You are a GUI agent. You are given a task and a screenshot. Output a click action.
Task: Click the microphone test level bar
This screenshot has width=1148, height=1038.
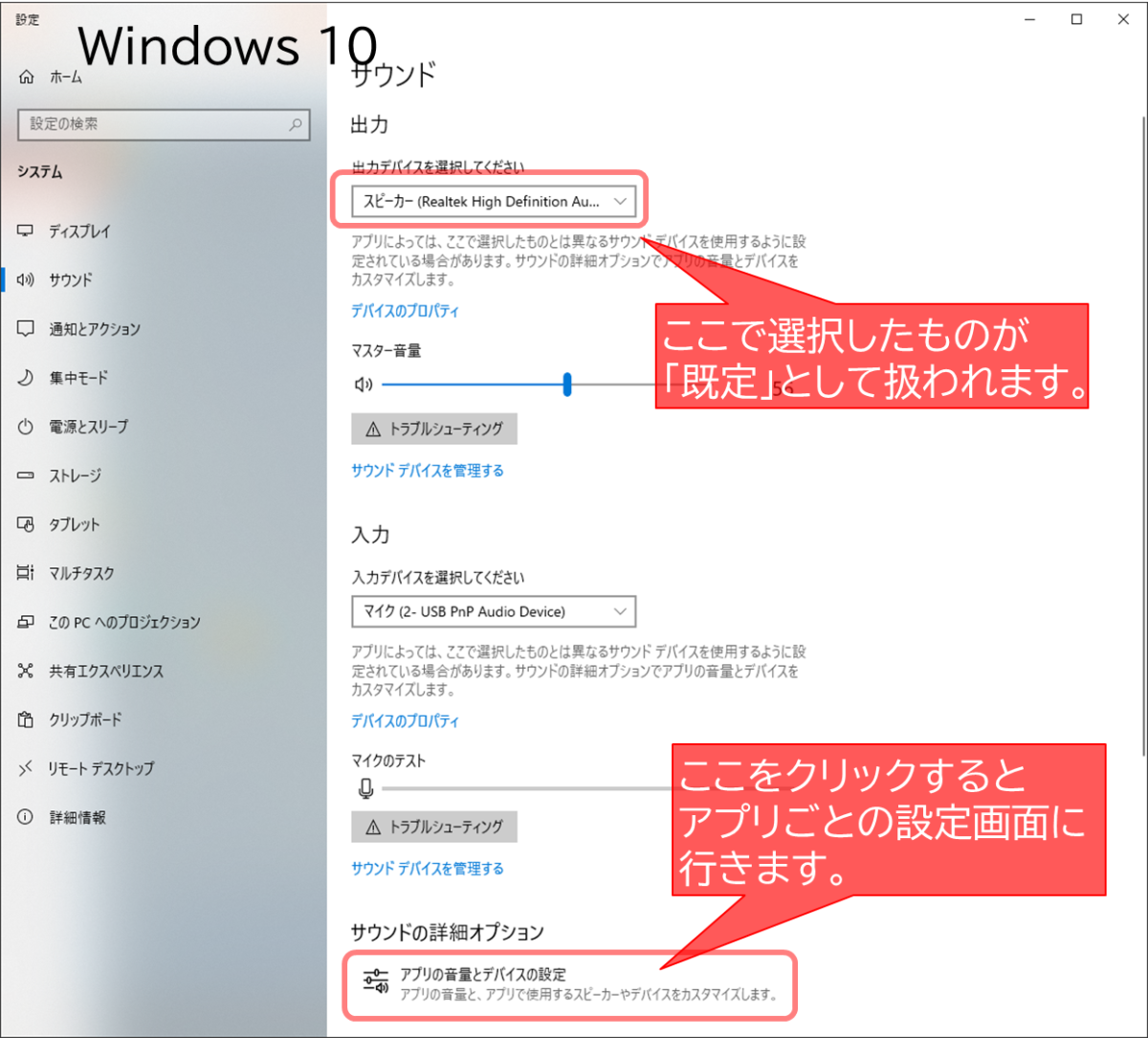point(527,789)
